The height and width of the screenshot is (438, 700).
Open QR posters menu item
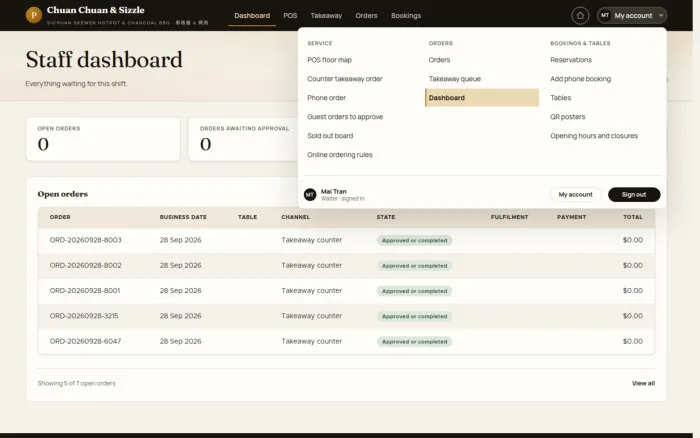(x=567, y=117)
